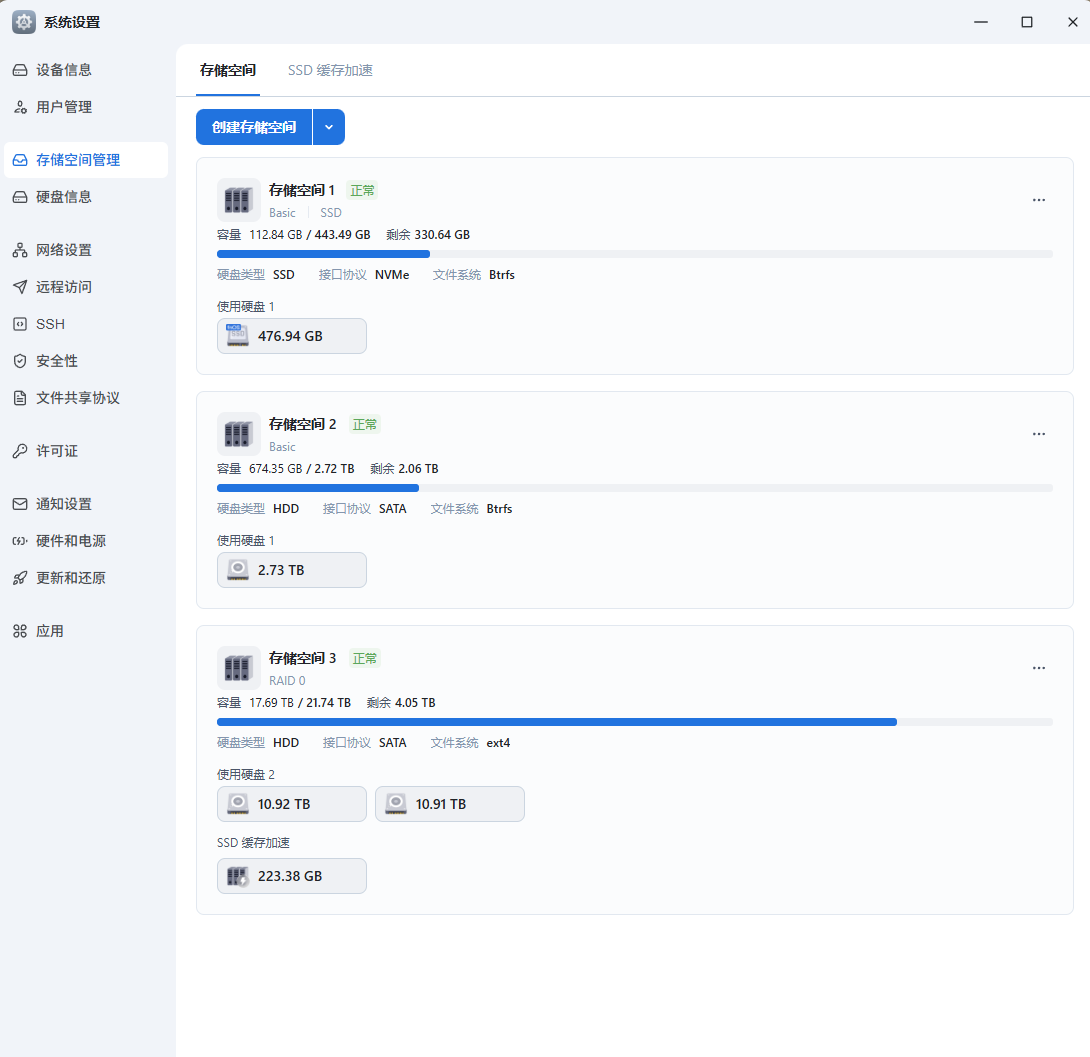This screenshot has width=1090, height=1057.
Task: Open options menu for 存储空间 2
Action: [1038, 434]
